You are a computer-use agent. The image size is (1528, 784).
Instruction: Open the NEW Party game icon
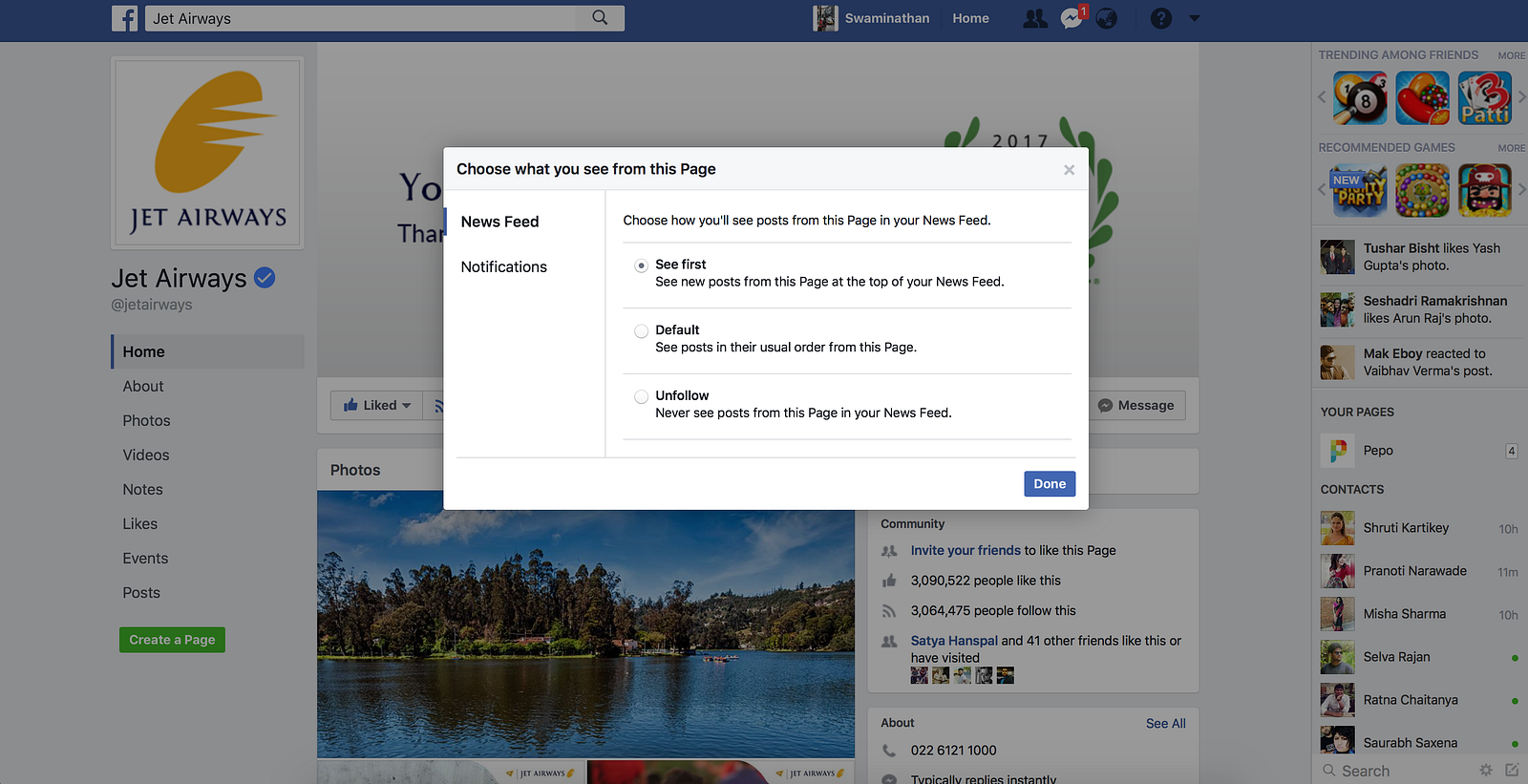click(1360, 191)
